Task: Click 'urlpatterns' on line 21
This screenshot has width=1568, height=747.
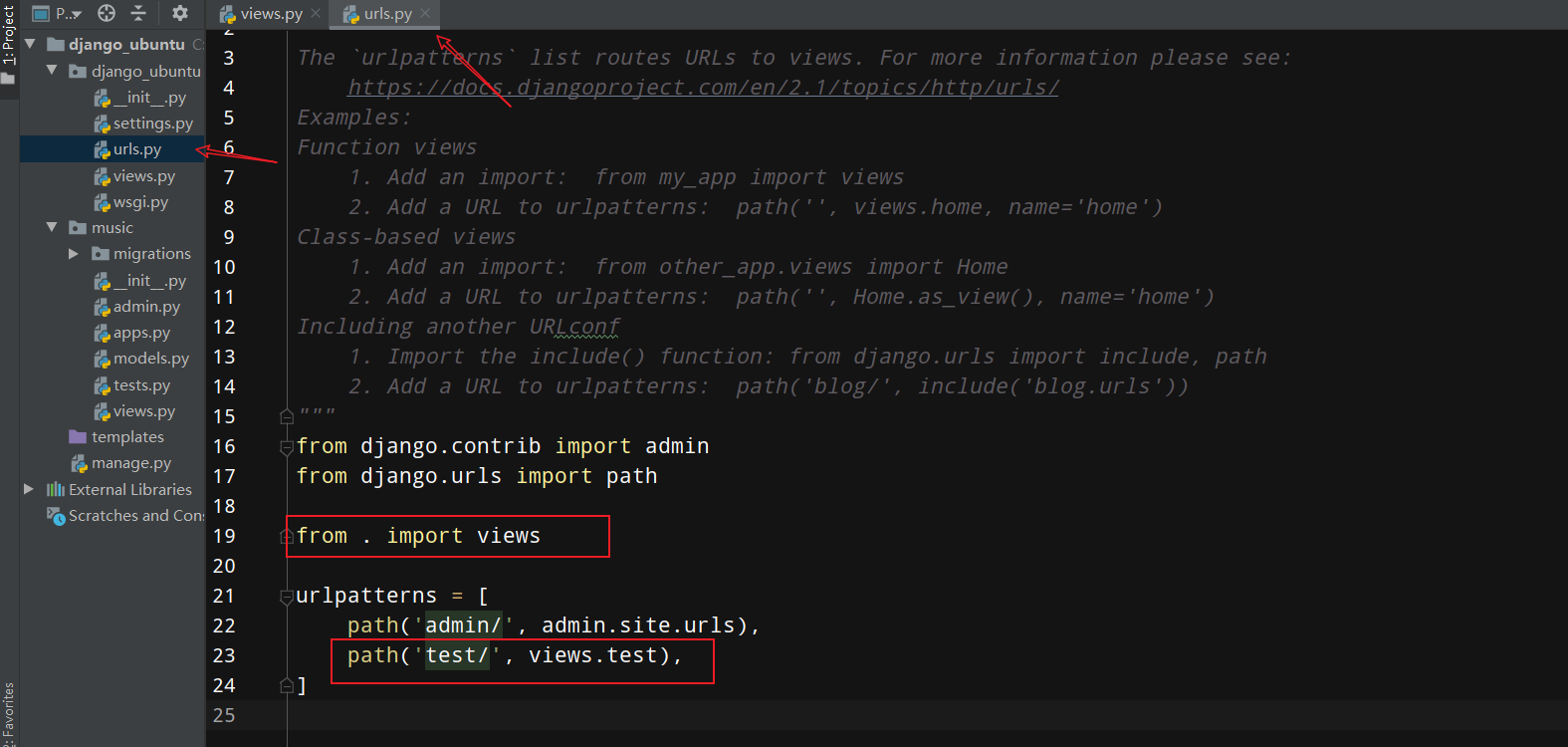Action: click(366, 596)
